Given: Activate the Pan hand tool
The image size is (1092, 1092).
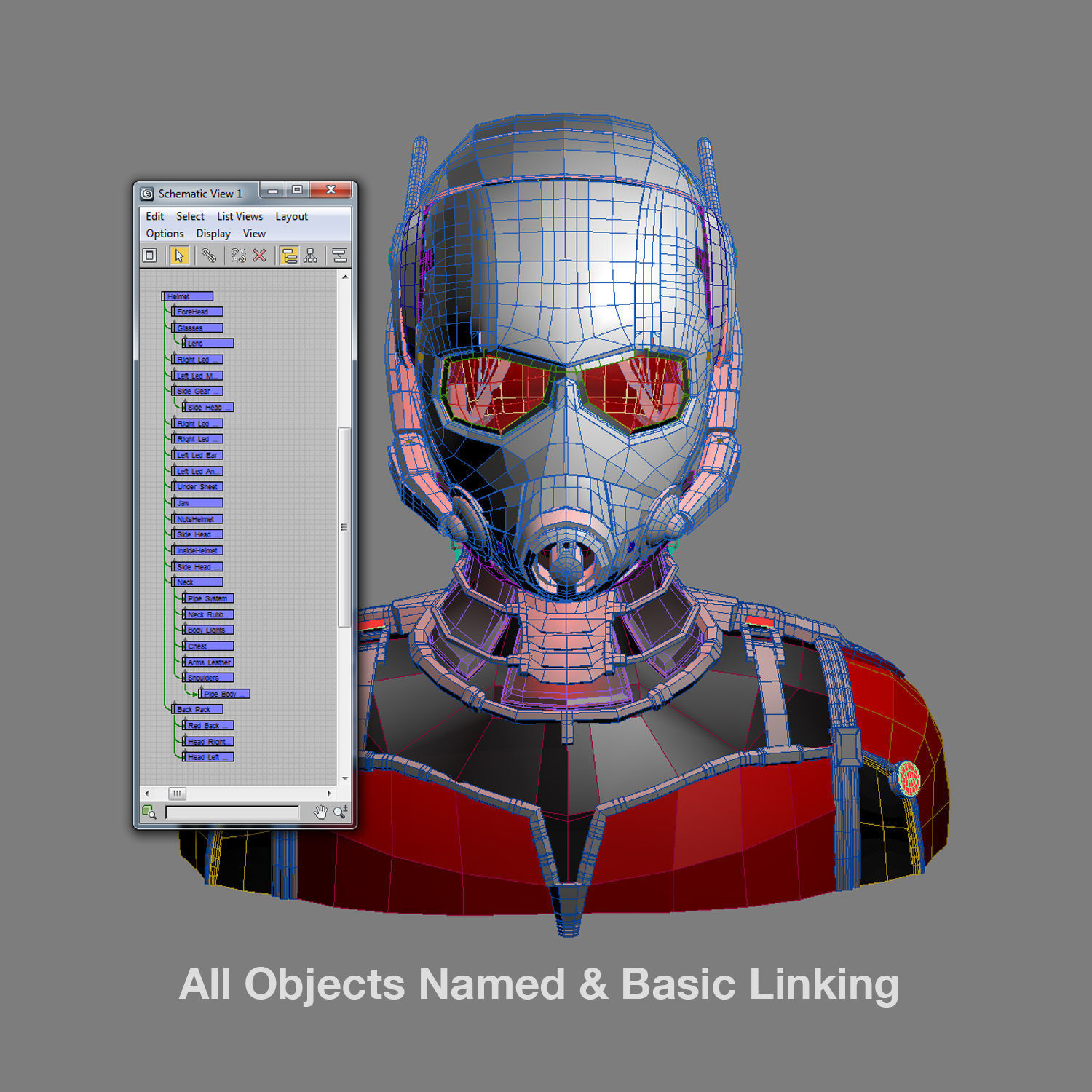Looking at the screenshot, I should pos(320,812).
